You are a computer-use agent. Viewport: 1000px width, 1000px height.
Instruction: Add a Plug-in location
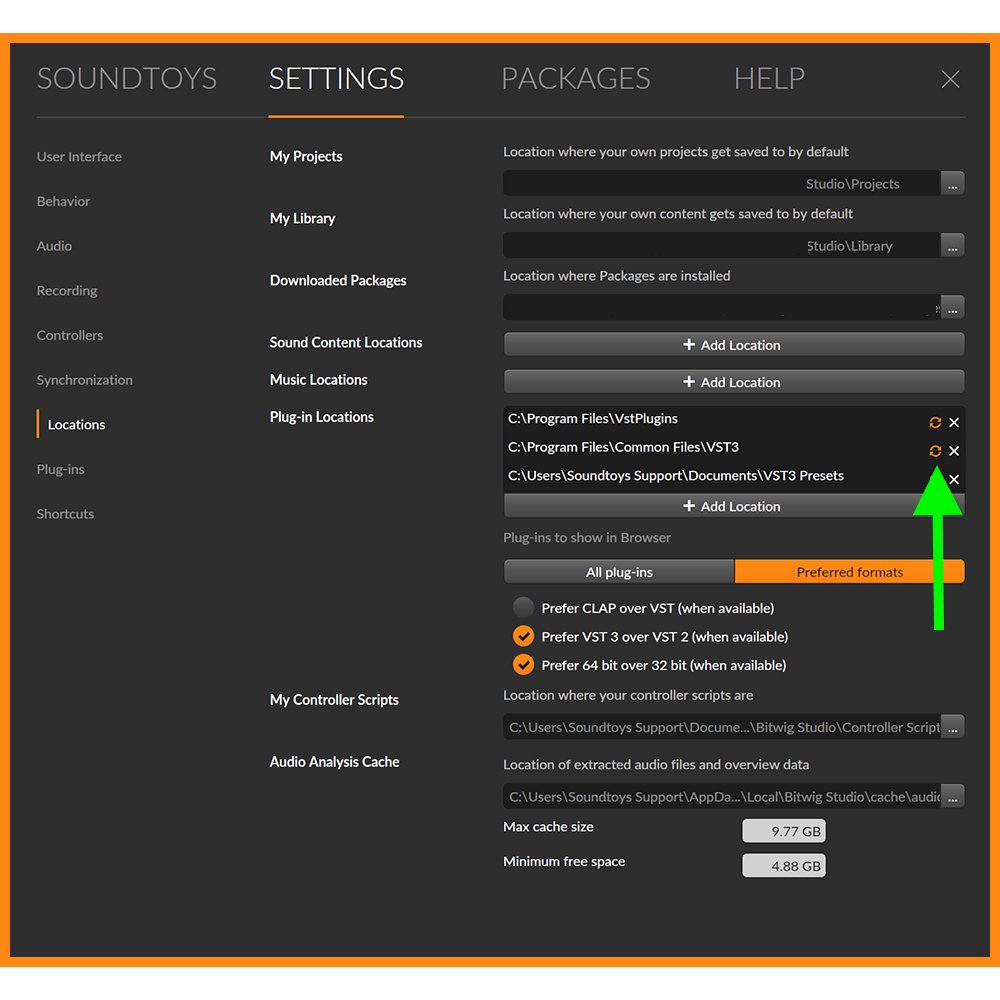734,506
